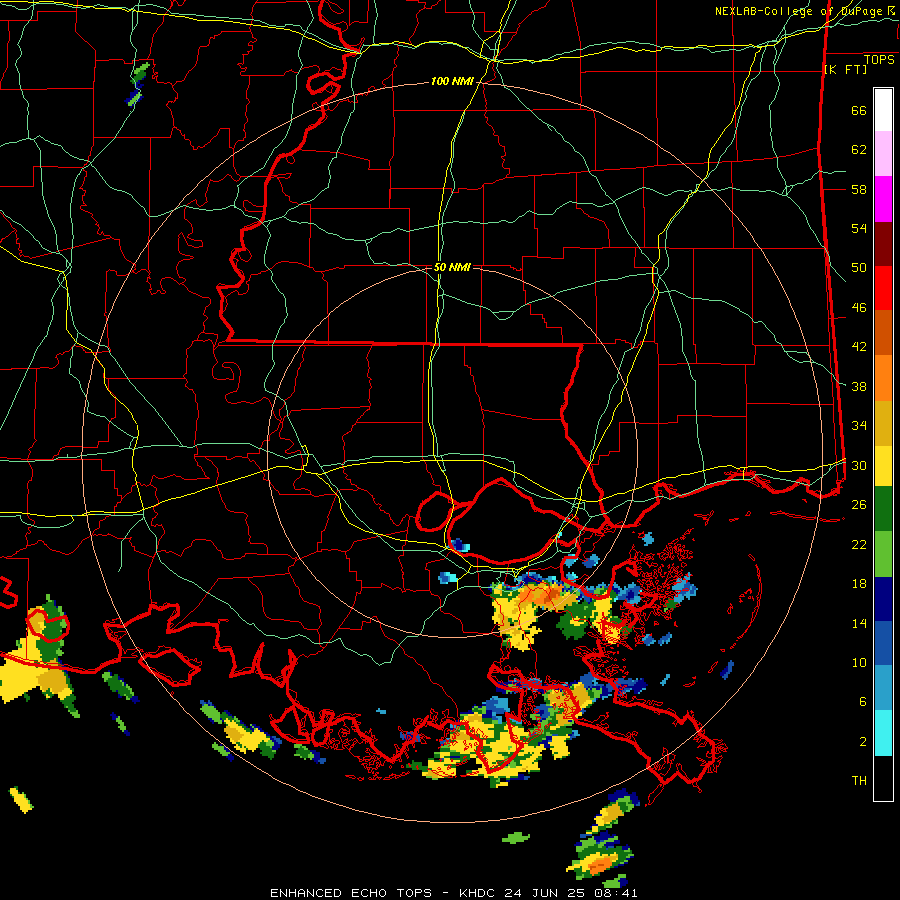Click the 100 NMI range ring label

point(452,82)
